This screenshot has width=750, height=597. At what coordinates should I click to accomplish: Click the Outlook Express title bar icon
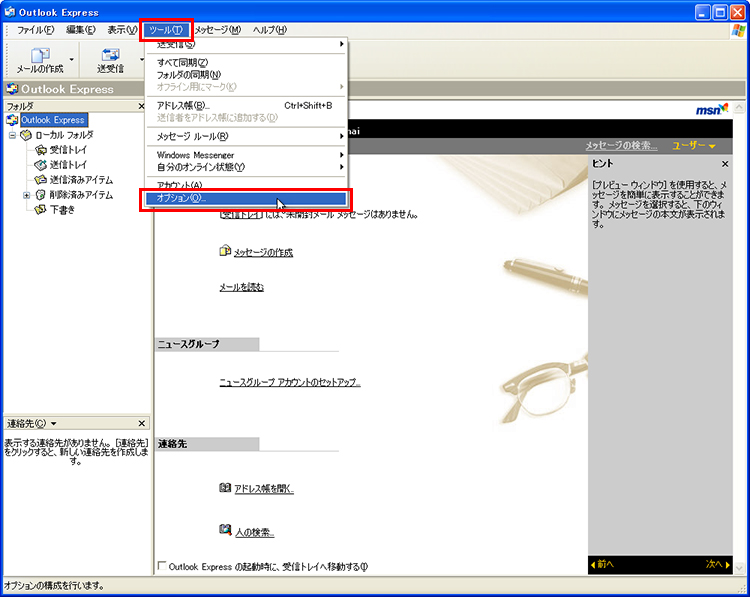pos(10,11)
